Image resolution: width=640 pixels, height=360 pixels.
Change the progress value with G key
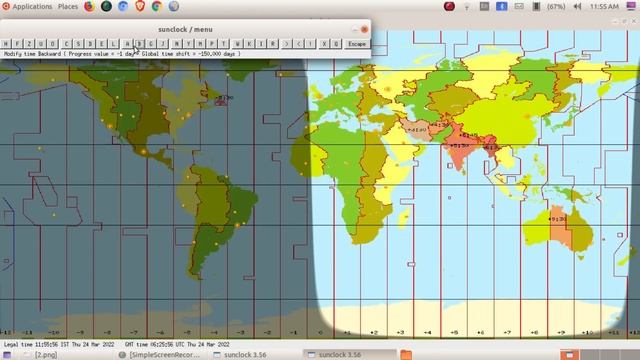[151, 44]
